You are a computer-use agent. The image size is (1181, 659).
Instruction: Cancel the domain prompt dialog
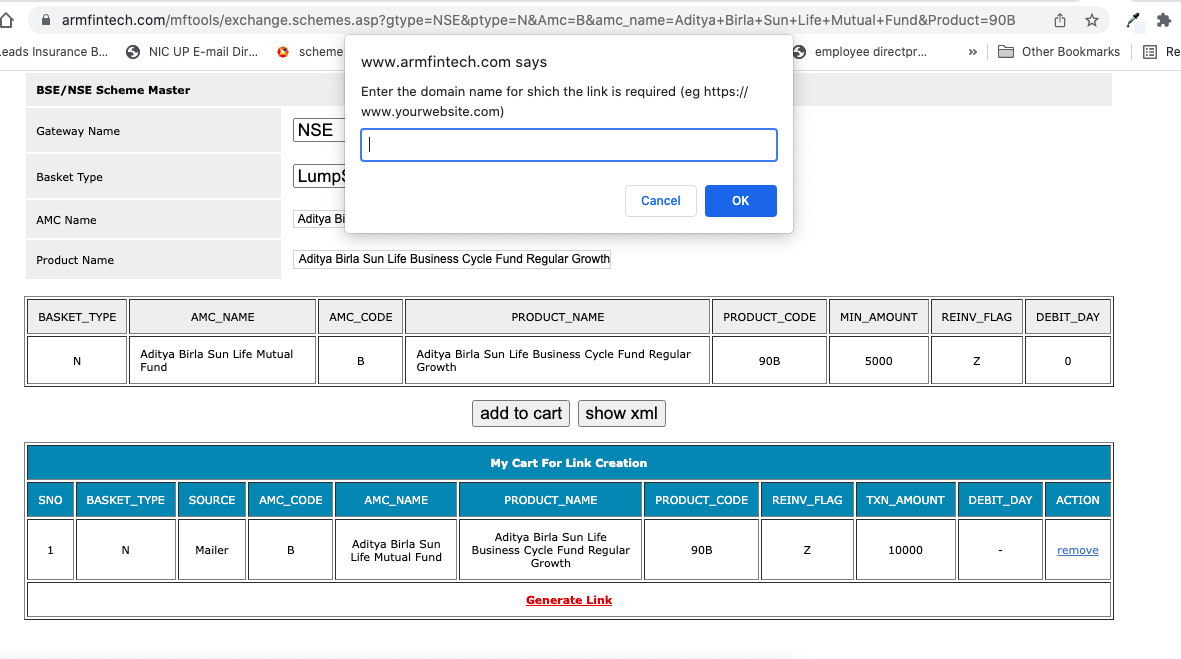pyautogui.click(x=661, y=201)
